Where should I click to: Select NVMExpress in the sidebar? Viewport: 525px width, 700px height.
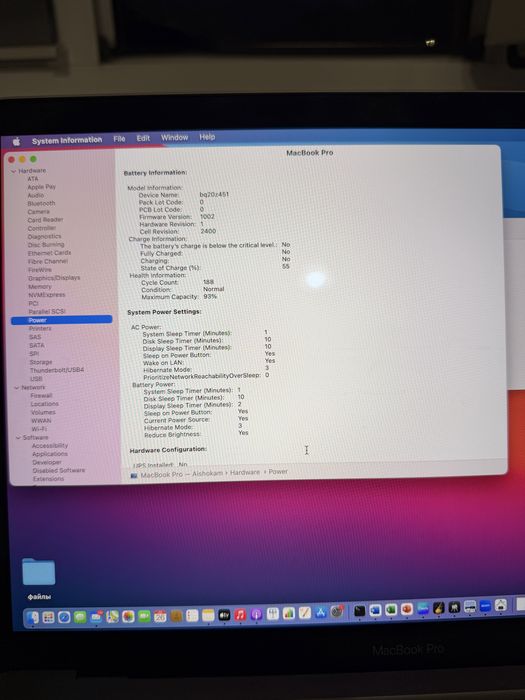(x=47, y=295)
